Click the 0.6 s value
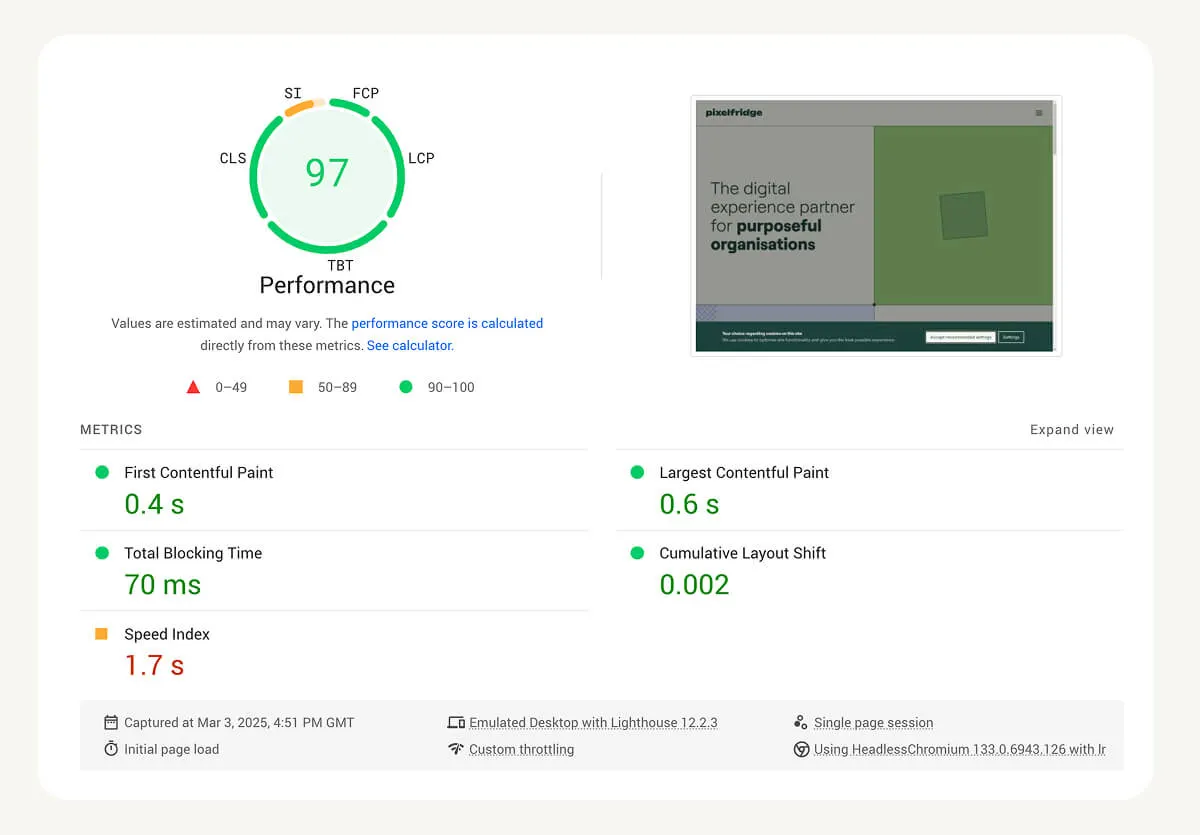 689,504
